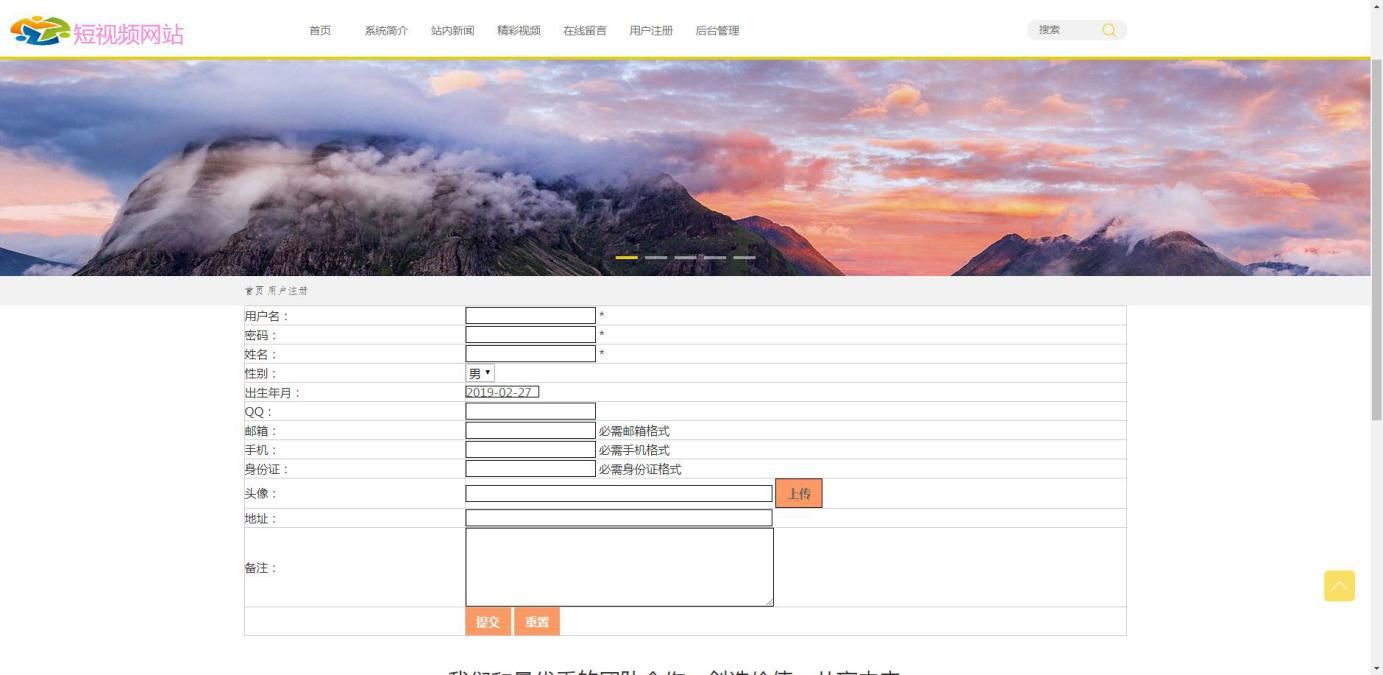The width and height of the screenshot is (1383, 675).
Task: Click the 上传 upload button
Action: point(799,493)
